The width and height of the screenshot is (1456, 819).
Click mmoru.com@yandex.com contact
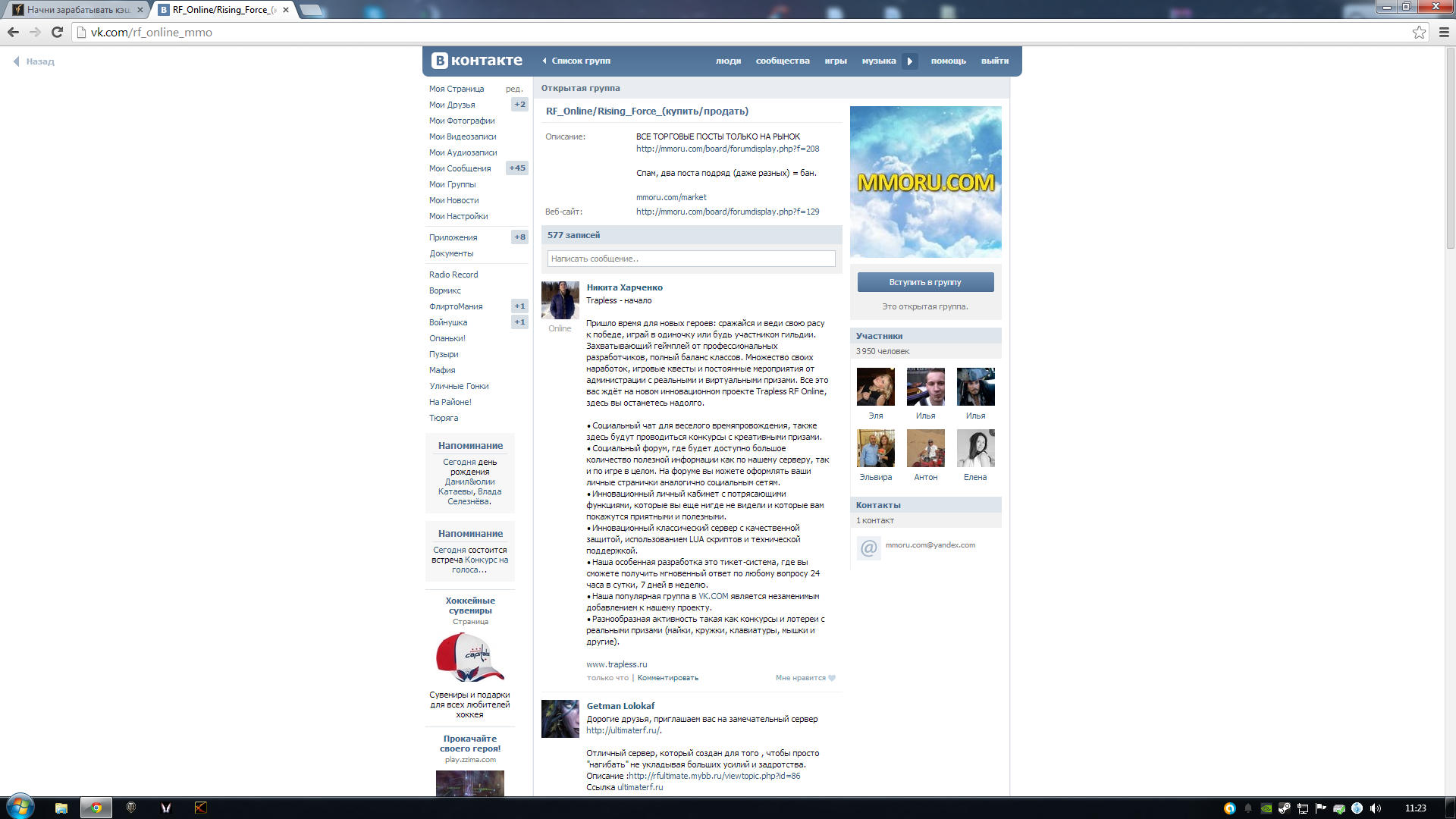coord(930,545)
